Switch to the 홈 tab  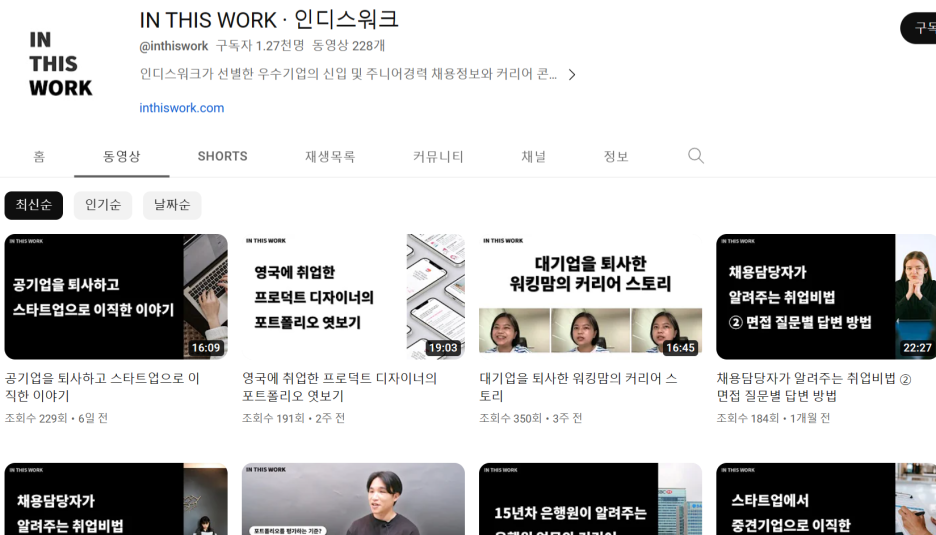39,156
